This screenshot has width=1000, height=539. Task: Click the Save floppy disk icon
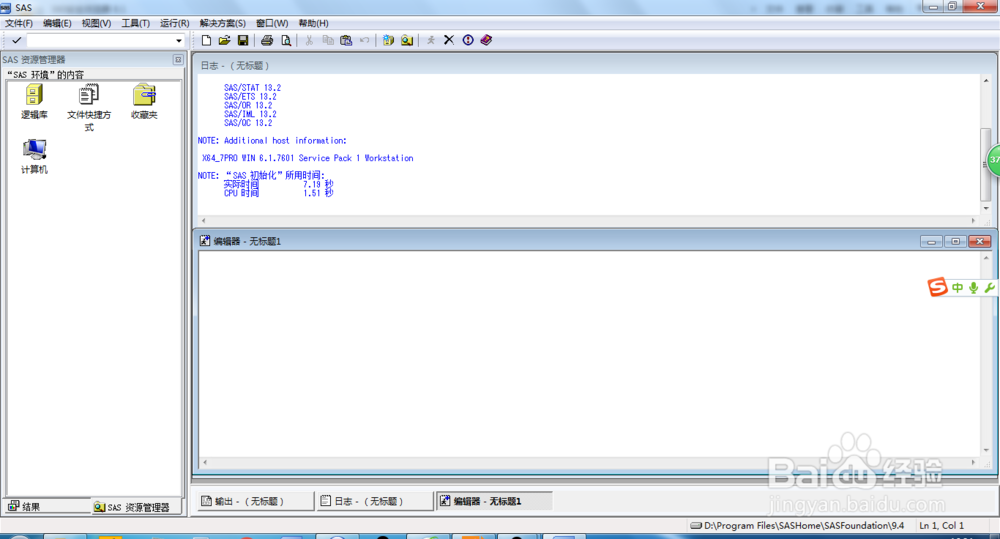coord(243,40)
